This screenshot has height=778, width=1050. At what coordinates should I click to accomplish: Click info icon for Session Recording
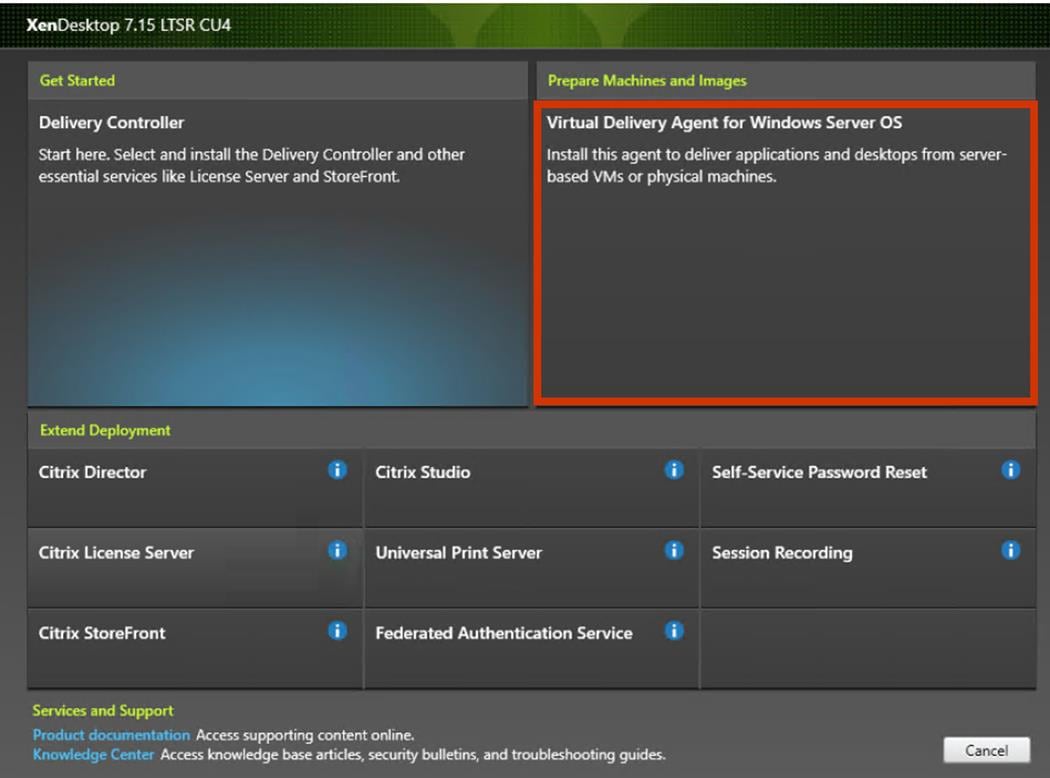coord(1010,550)
